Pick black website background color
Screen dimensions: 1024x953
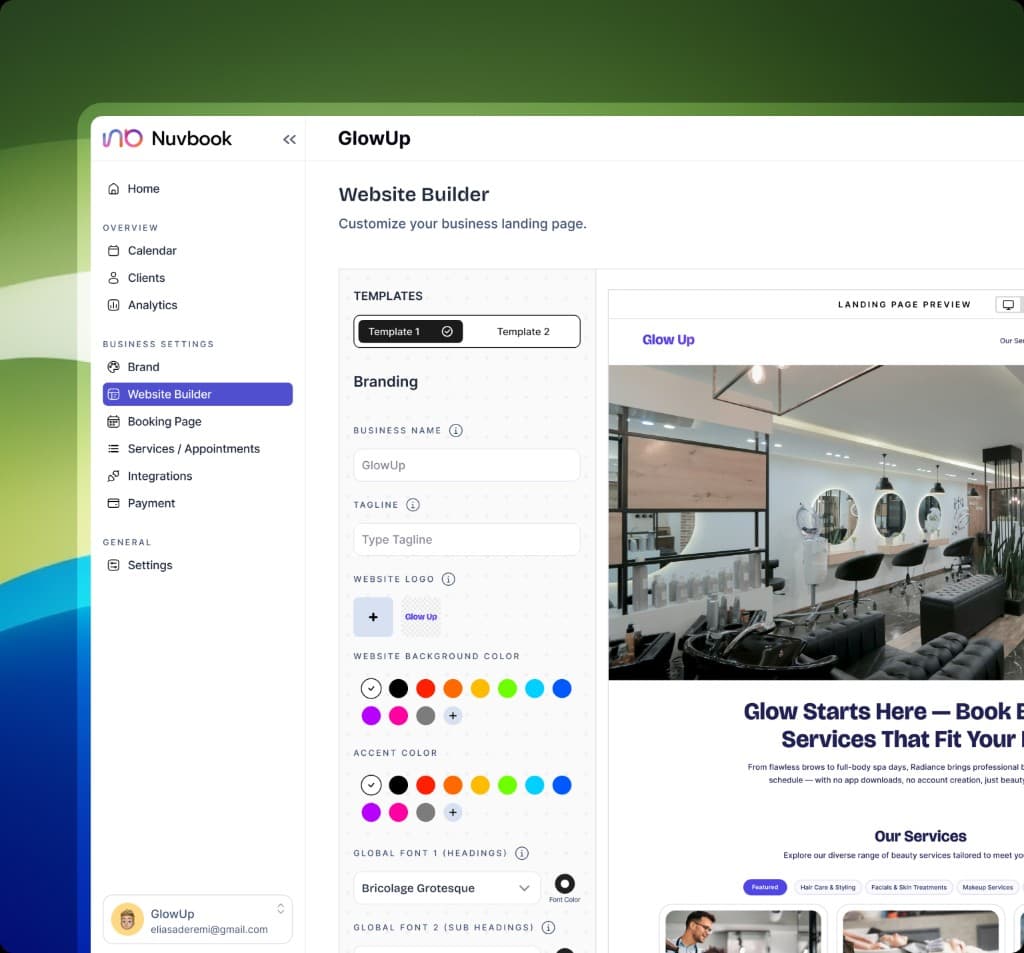(398, 688)
